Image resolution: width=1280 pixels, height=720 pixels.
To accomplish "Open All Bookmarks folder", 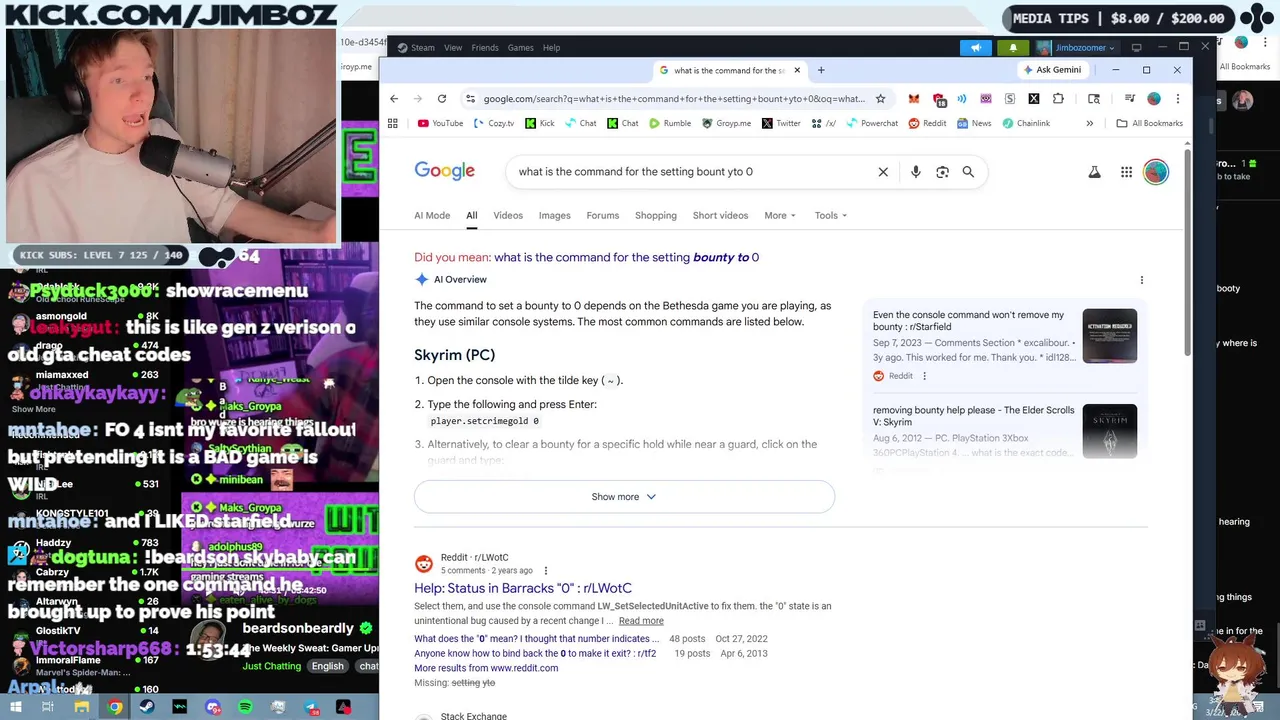I will (x=1149, y=123).
